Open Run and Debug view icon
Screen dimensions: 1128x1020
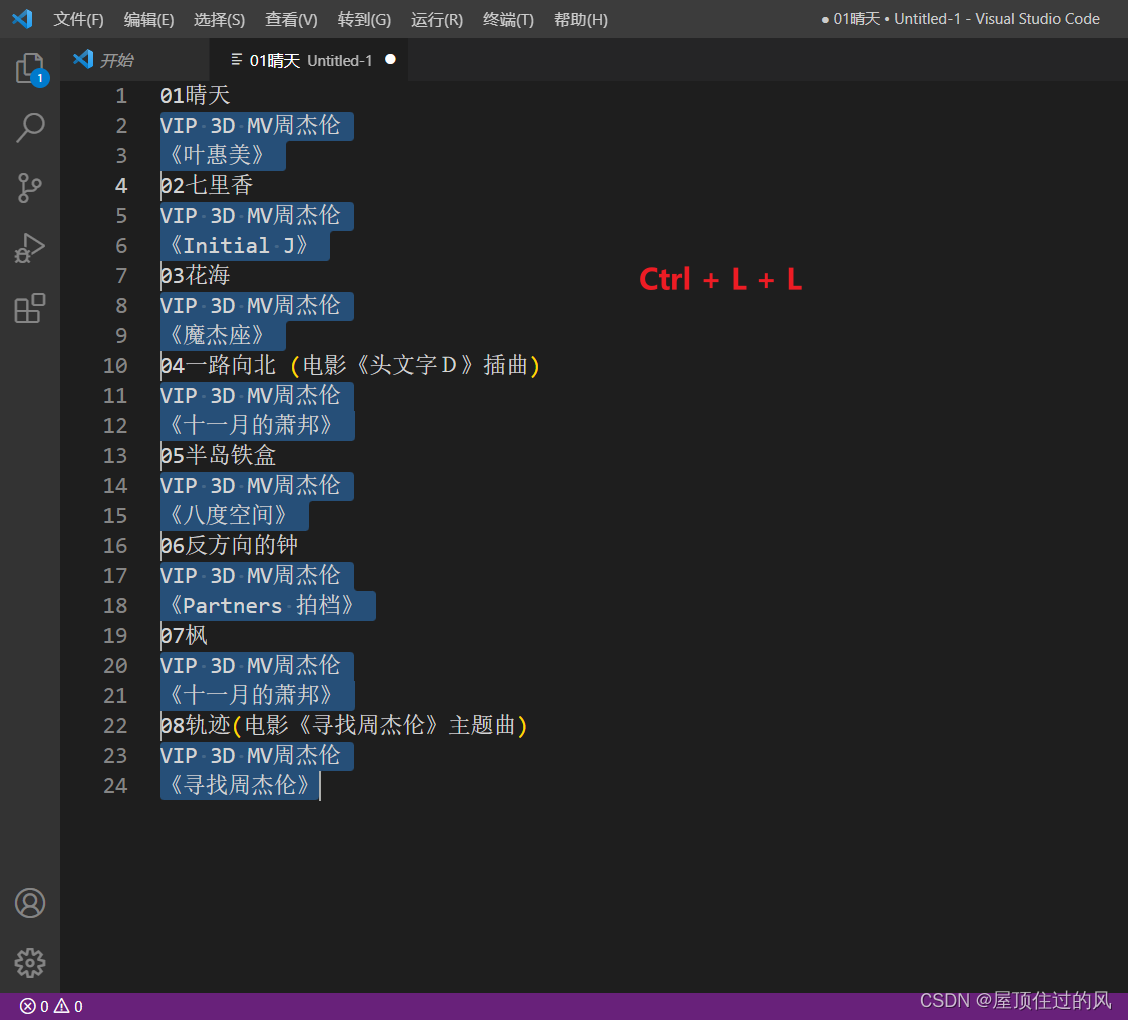[30, 248]
